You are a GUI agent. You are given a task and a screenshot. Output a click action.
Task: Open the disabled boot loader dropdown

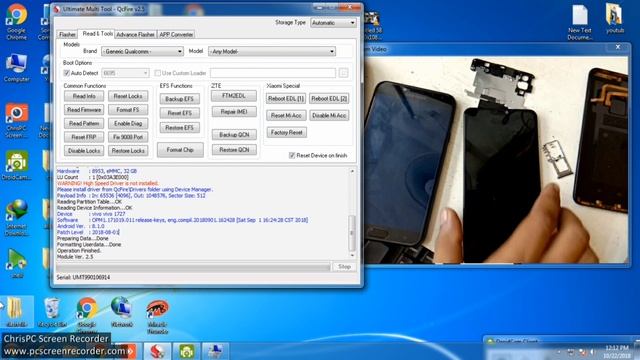coord(125,73)
